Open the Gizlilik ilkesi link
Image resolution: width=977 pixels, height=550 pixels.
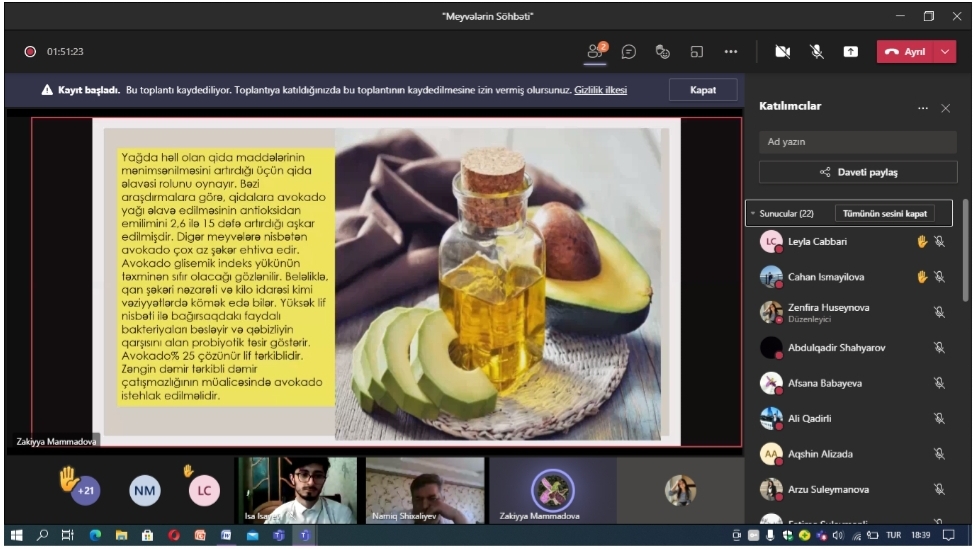coord(600,90)
